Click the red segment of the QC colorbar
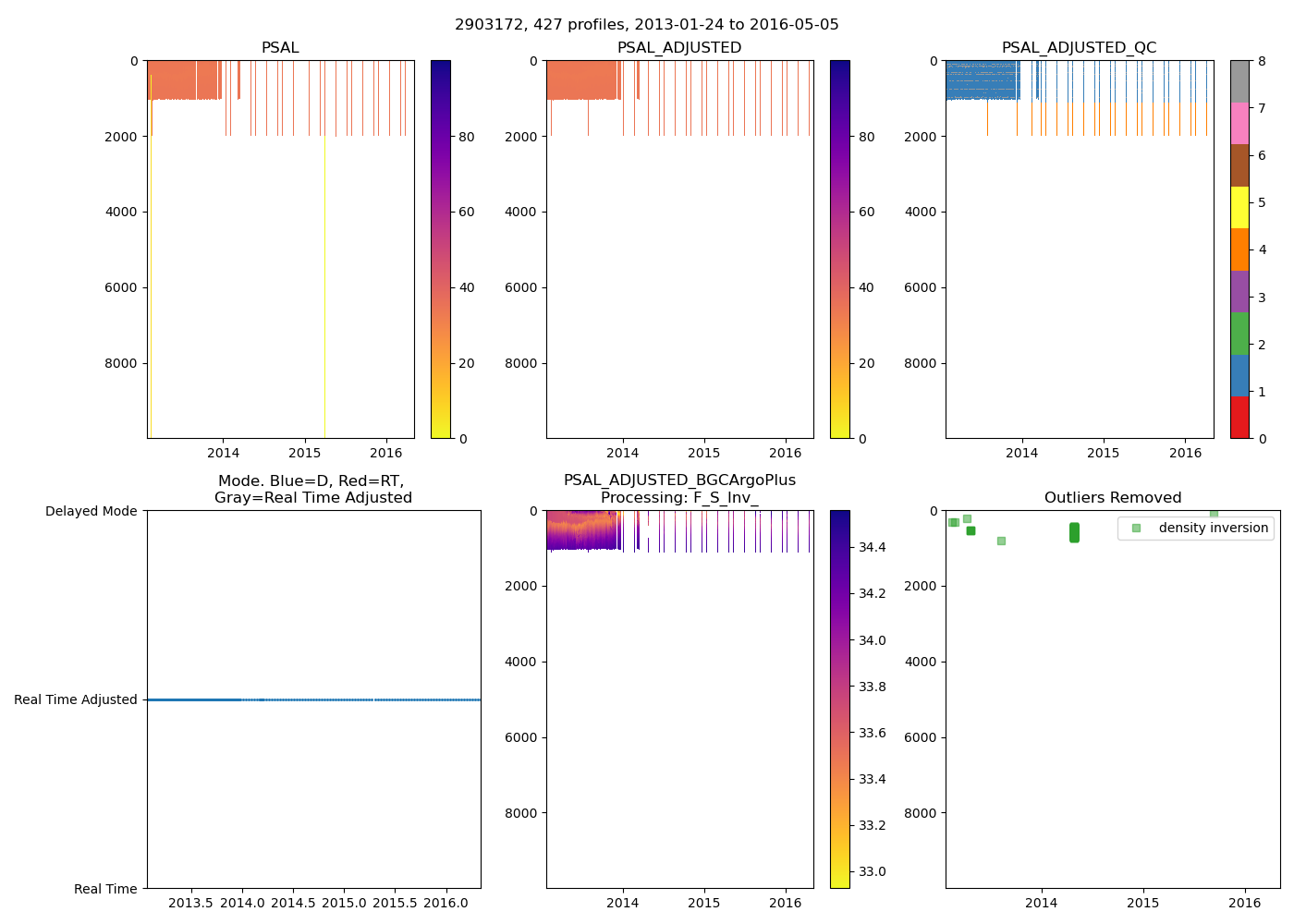Screen dimensions: 1294x924 [x=1239, y=418]
